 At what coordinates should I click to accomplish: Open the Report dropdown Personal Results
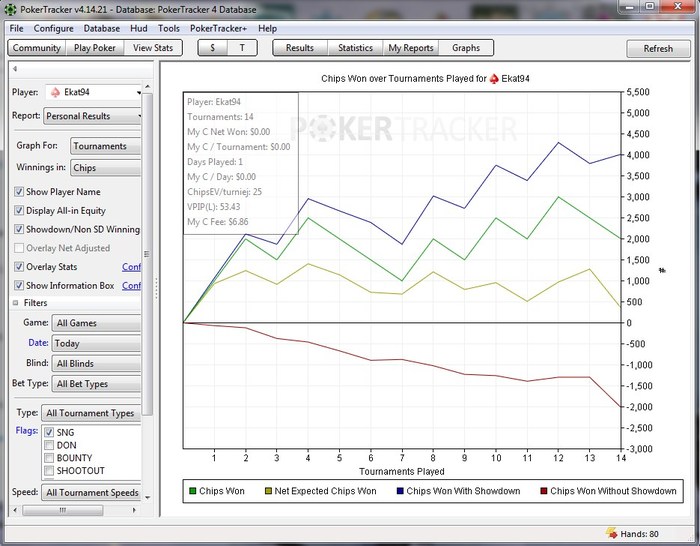pyautogui.click(x=92, y=116)
